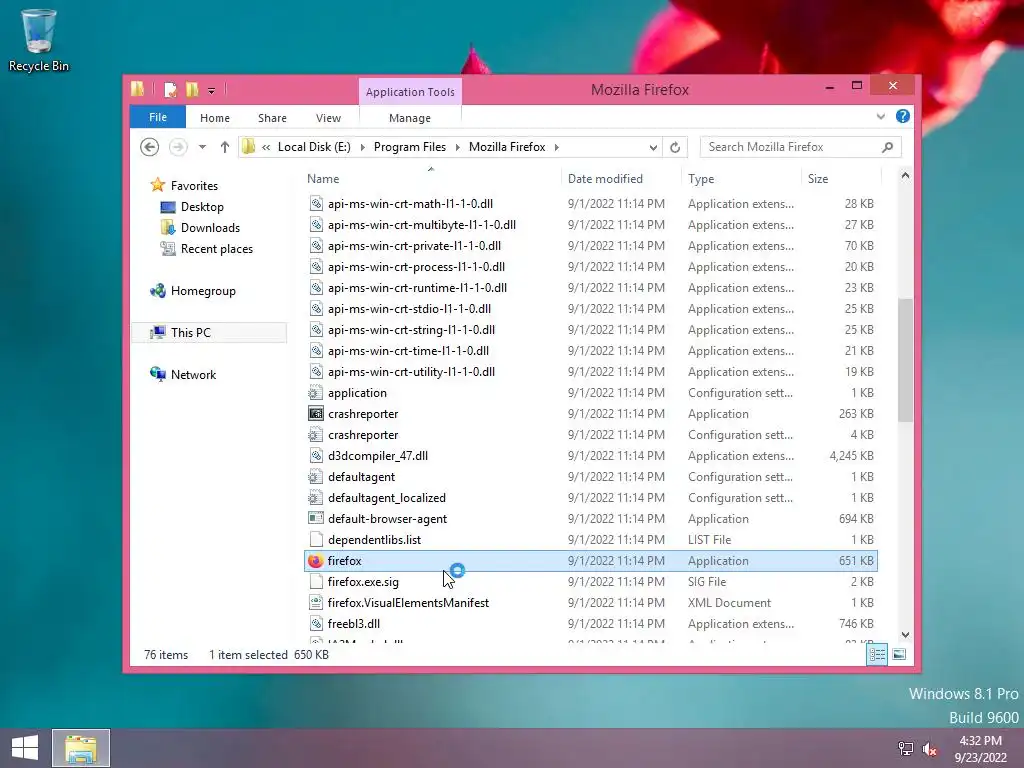
Task: Click the vertical scrollbar thumb
Action: [905, 360]
